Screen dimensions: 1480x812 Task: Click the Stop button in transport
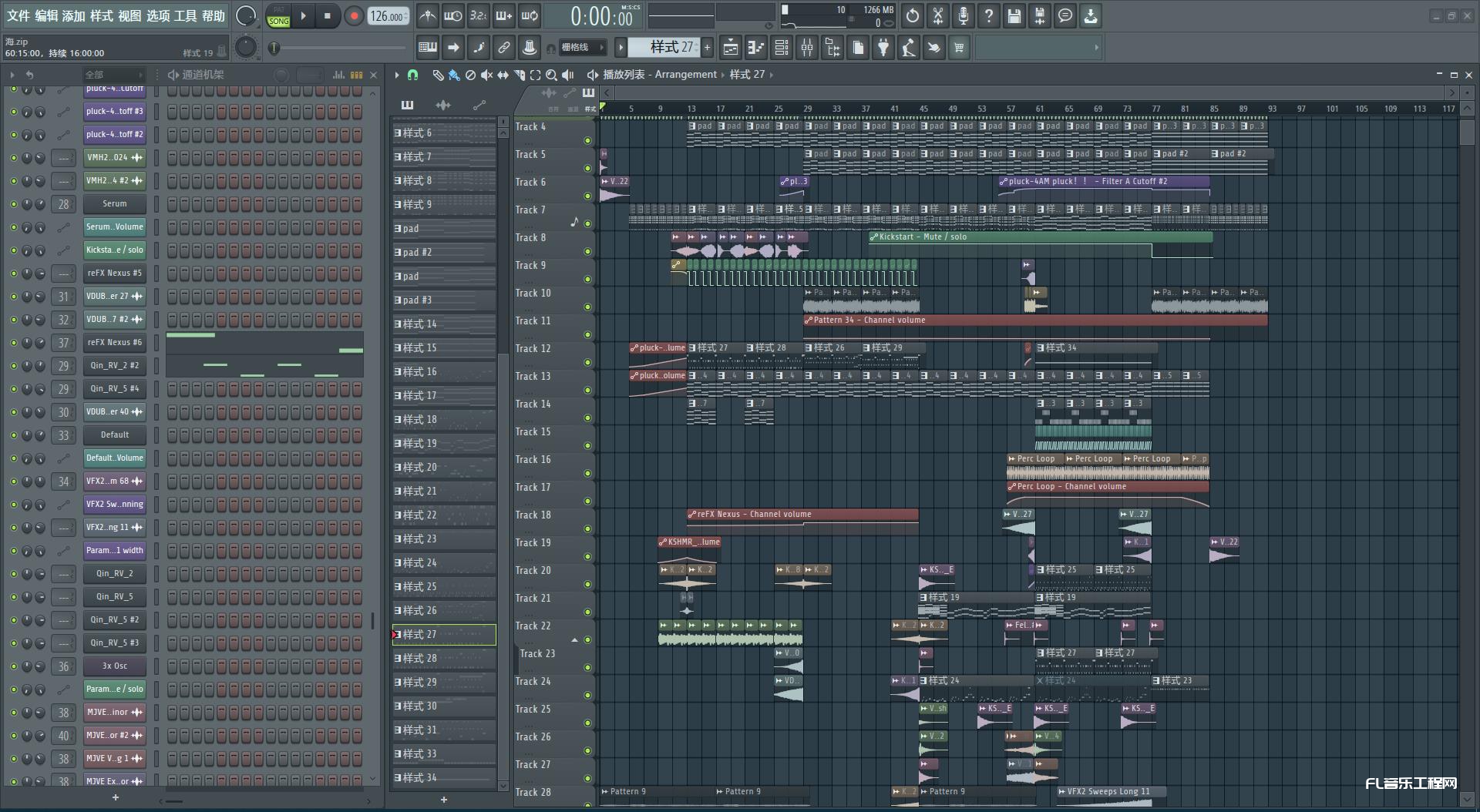tap(328, 16)
